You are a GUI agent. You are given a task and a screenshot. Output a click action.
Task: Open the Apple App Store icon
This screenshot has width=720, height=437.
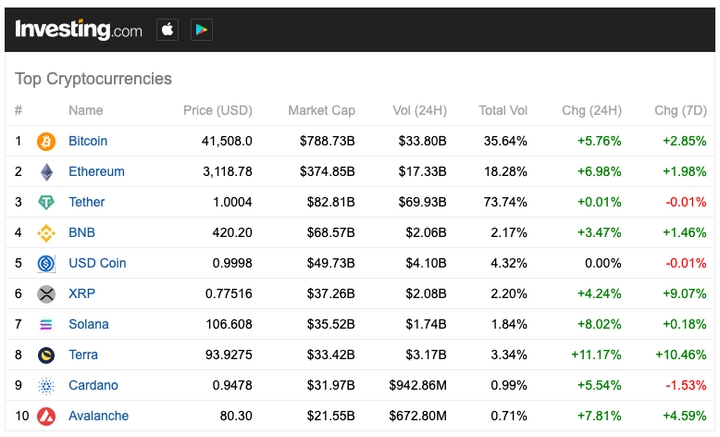point(168,30)
